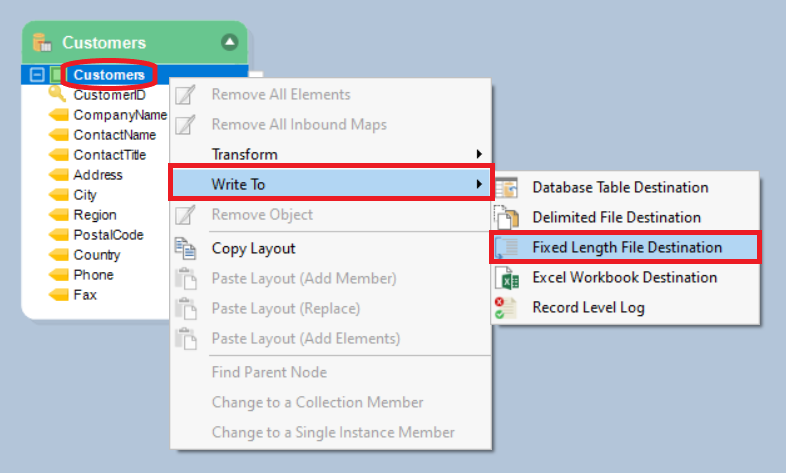Screen dimensions: 786x473
Task: Select the Database Table Destination icon
Action: (x=506, y=187)
